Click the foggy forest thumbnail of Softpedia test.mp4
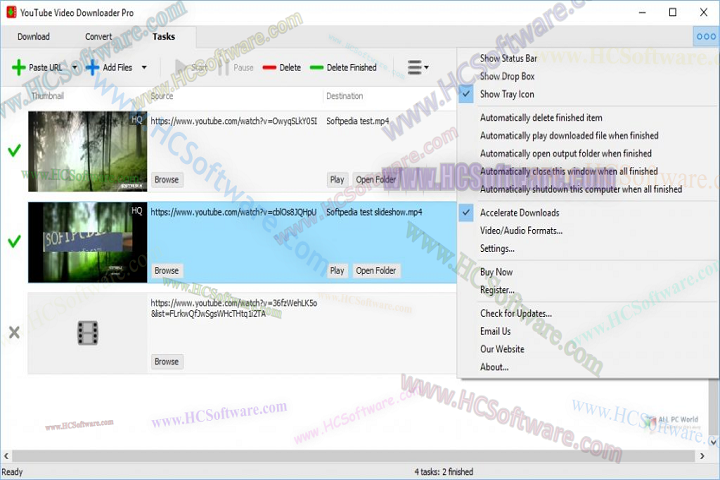Image resolution: width=720 pixels, height=480 pixels. coord(88,151)
